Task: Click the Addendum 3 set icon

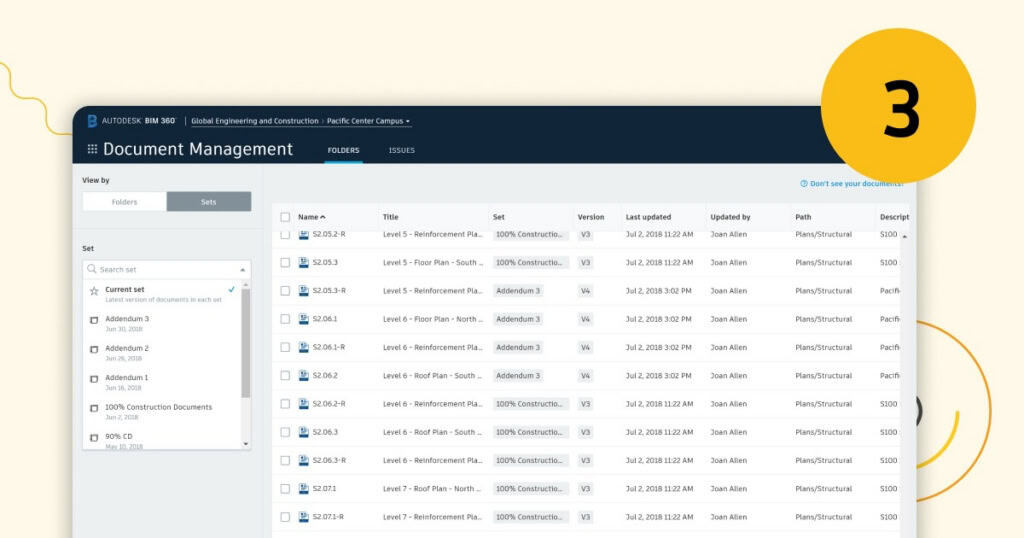Action: pos(94,321)
